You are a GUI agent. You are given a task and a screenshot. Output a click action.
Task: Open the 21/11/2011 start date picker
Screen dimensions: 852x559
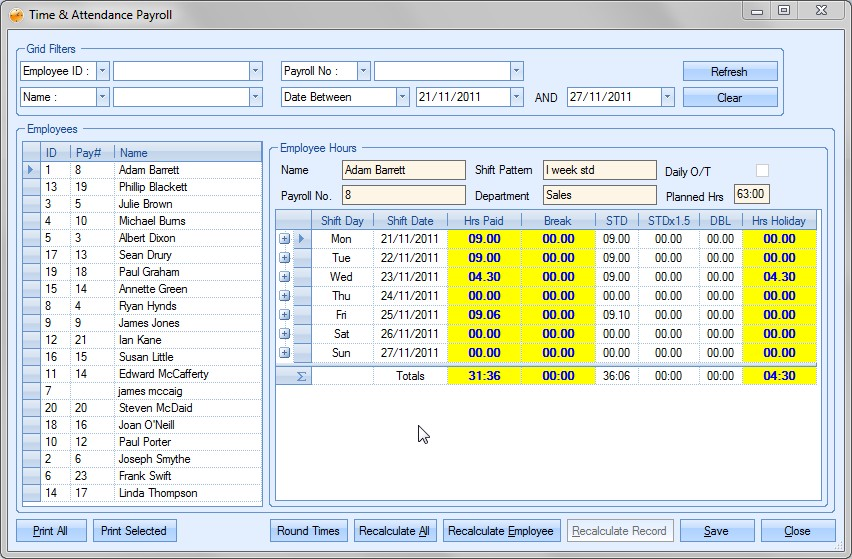tap(516, 97)
